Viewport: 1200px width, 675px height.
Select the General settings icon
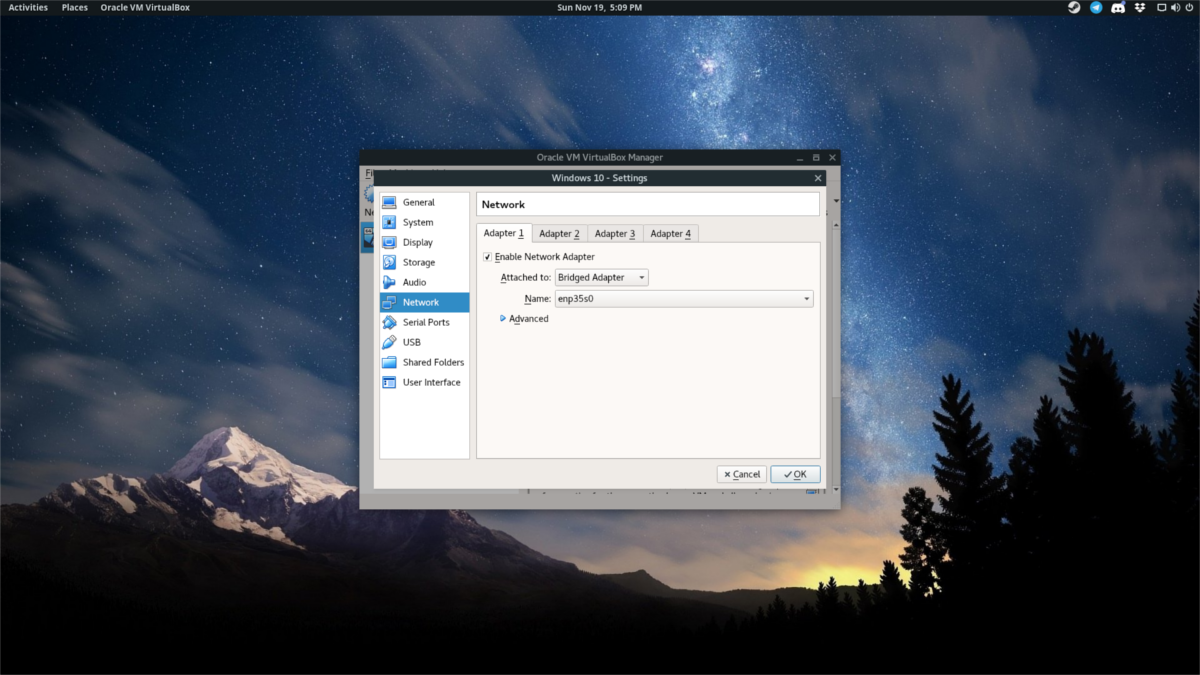pyautogui.click(x=389, y=203)
